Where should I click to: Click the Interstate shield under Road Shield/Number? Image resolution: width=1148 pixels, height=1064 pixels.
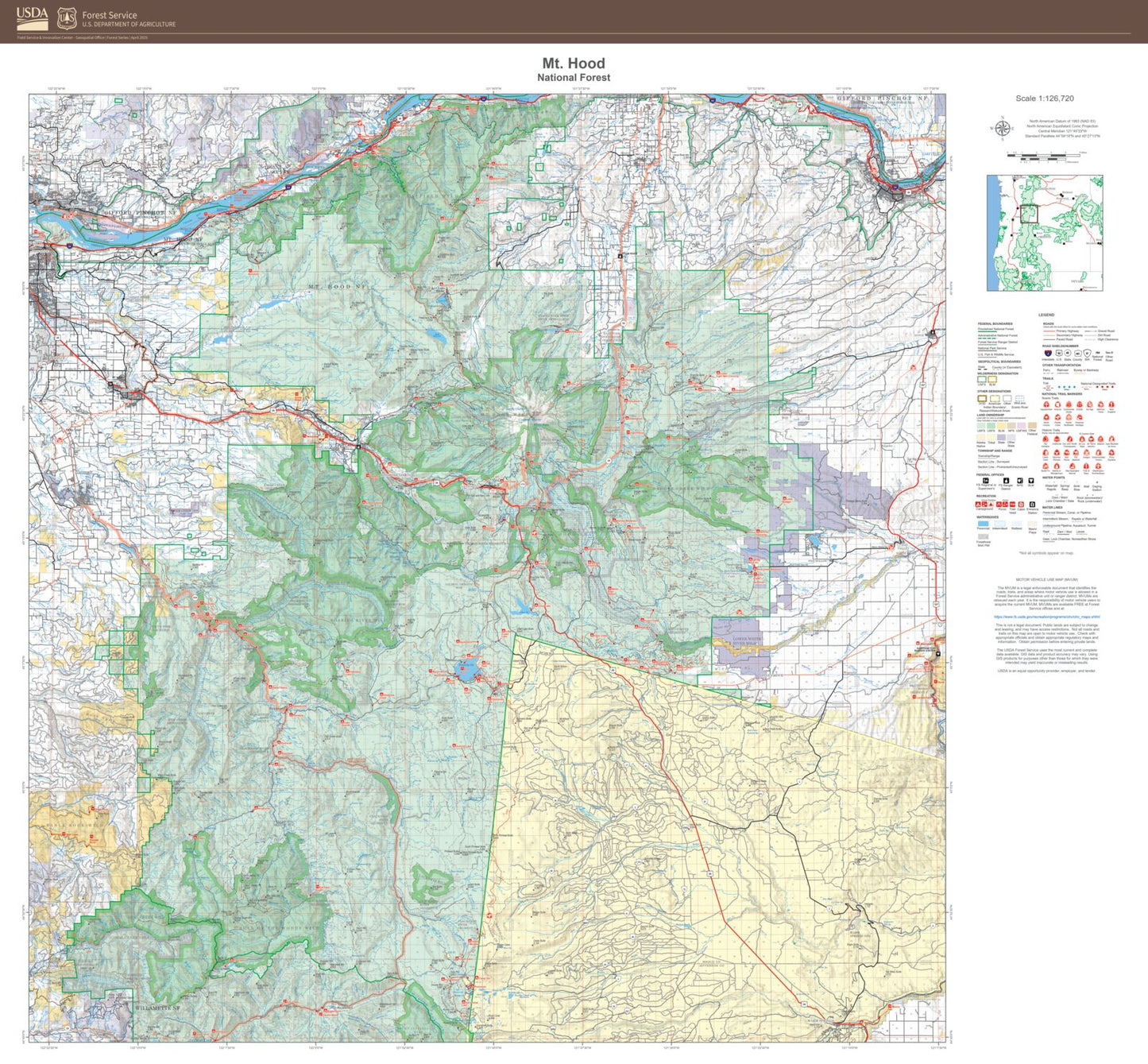tap(1047, 353)
